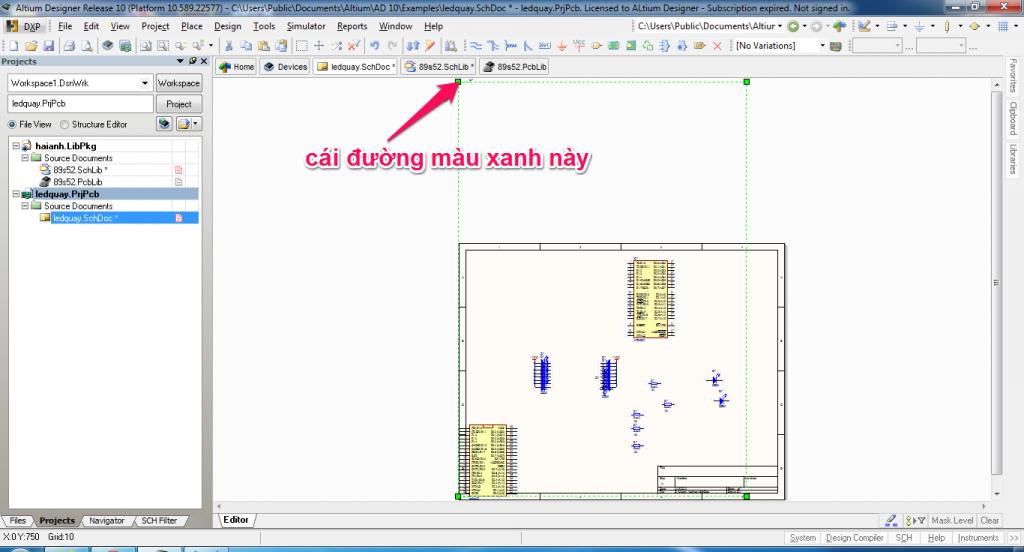Click the Mask Level button
Image resolution: width=1024 pixels, height=552 pixels.
(952, 521)
